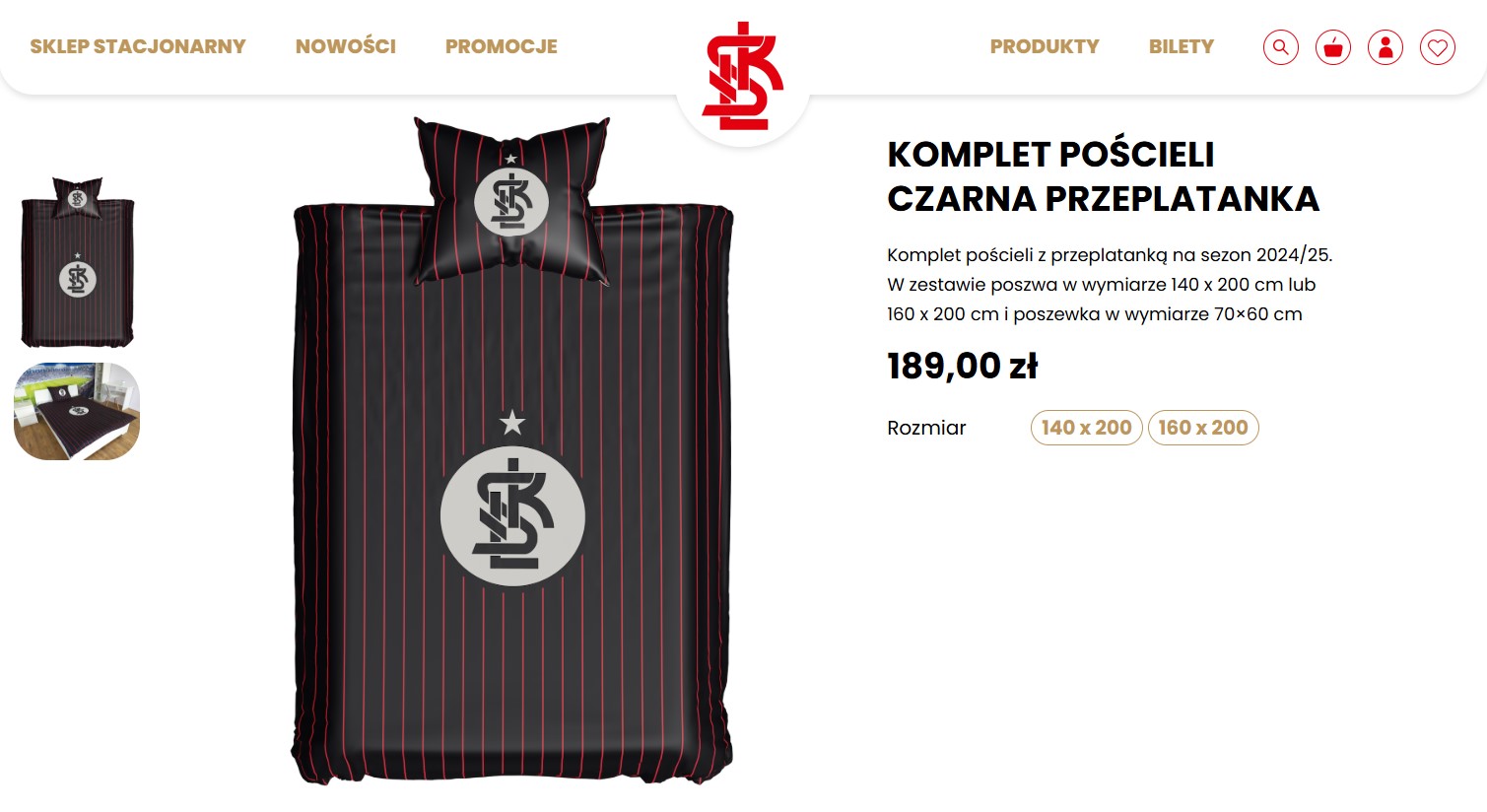1487x812 pixels.
Task: Show the first bedding thumbnail image
Action: [77, 262]
